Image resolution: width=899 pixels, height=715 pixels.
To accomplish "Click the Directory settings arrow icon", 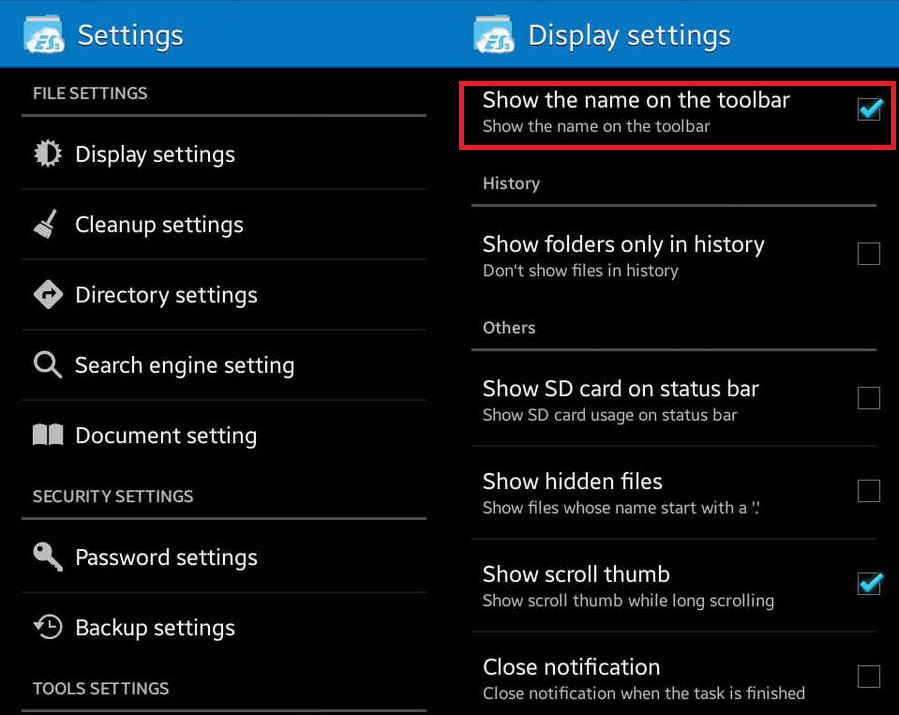I will [48, 295].
